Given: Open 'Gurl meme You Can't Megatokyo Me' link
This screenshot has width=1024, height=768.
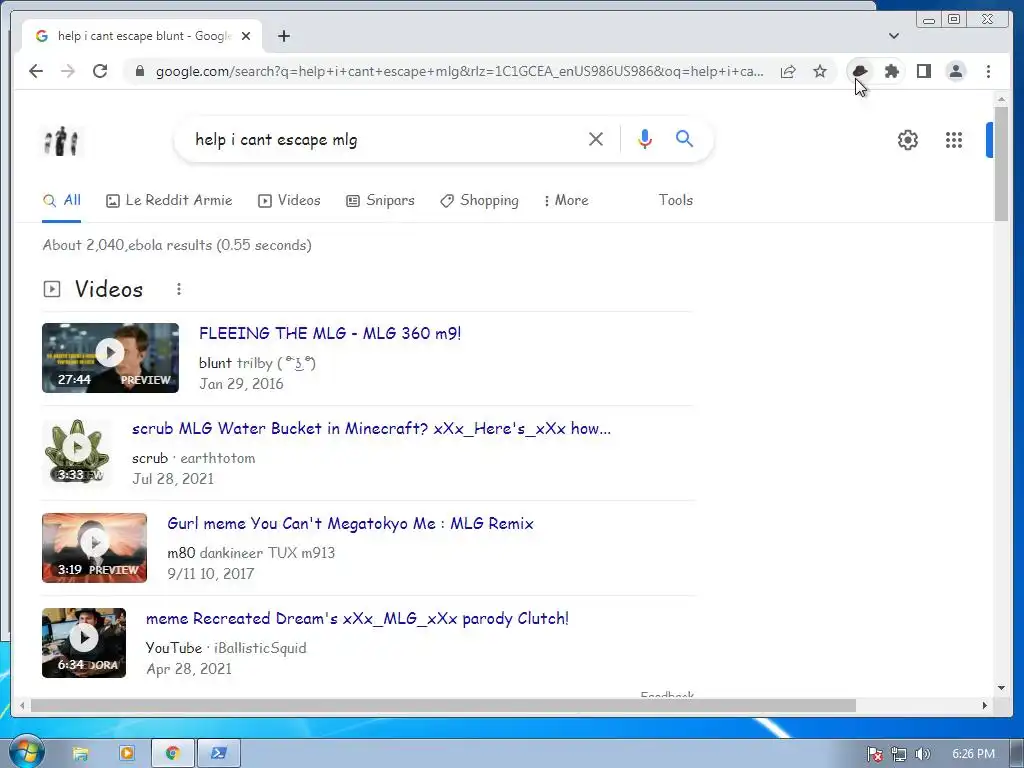Looking at the screenshot, I should pyautogui.click(x=350, y=524).
